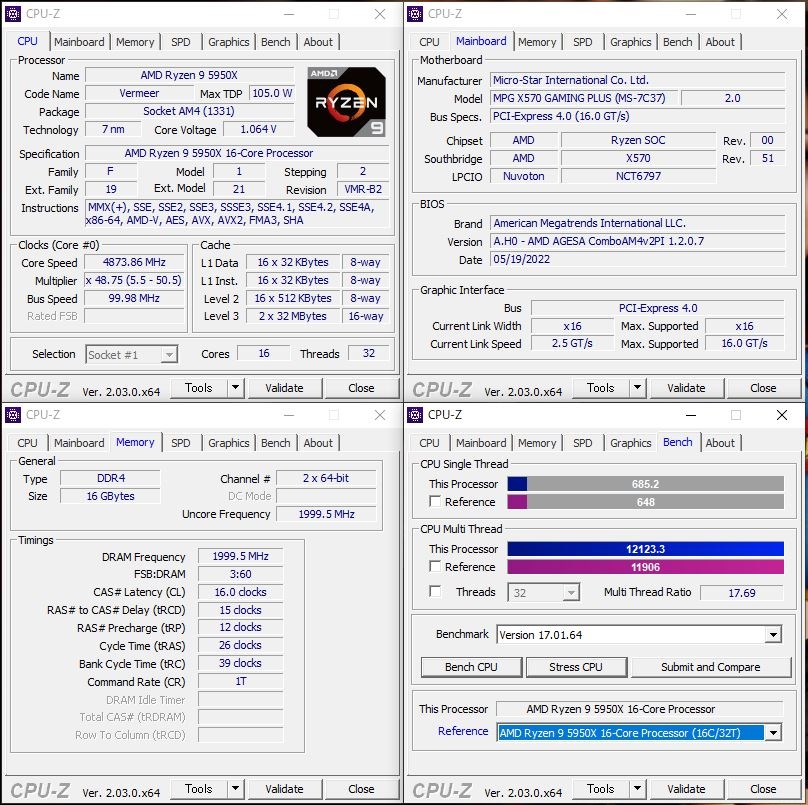Viewport: 808px width, 805px height.
Task: Toggle the Threads checkbox in Bench
Action: point(435,591)
